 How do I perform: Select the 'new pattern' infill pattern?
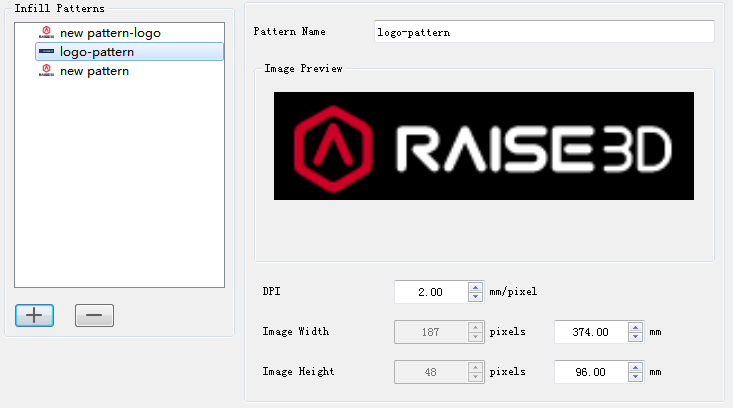(x=129, y=71)
